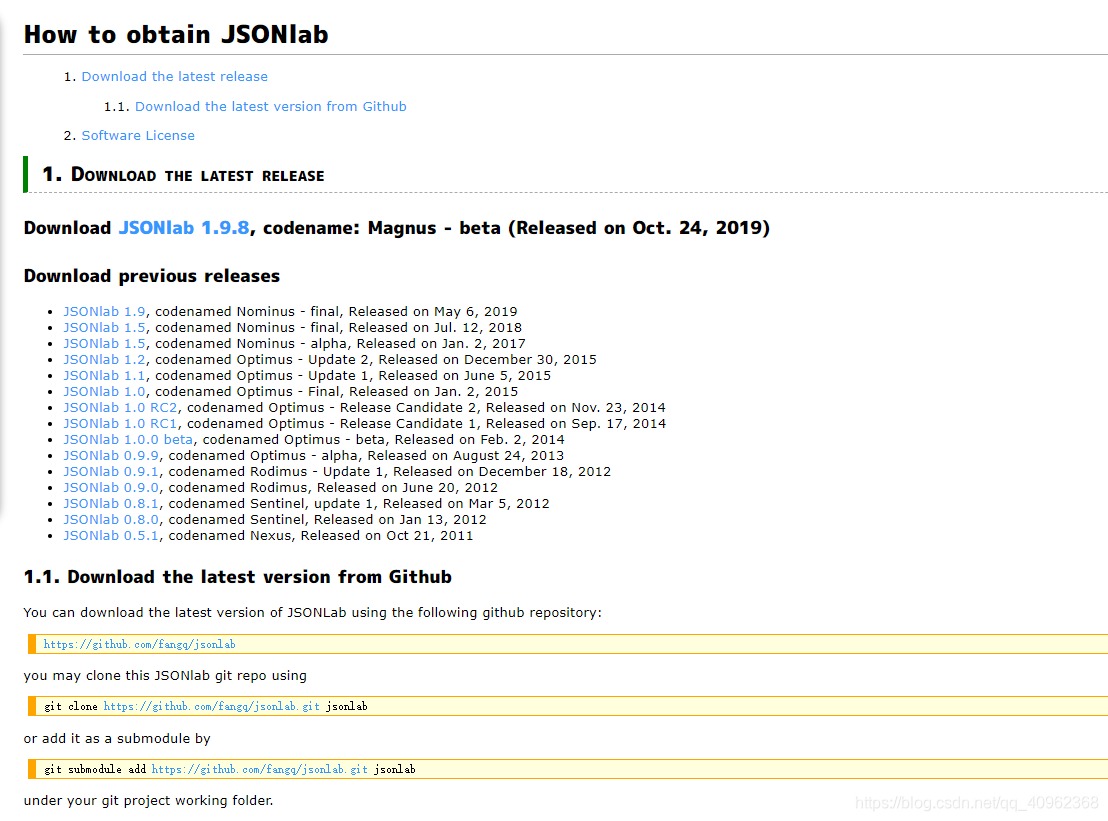
Task: Open the JSONlab 0.9.1 link
Action: (x=111, y=471)
